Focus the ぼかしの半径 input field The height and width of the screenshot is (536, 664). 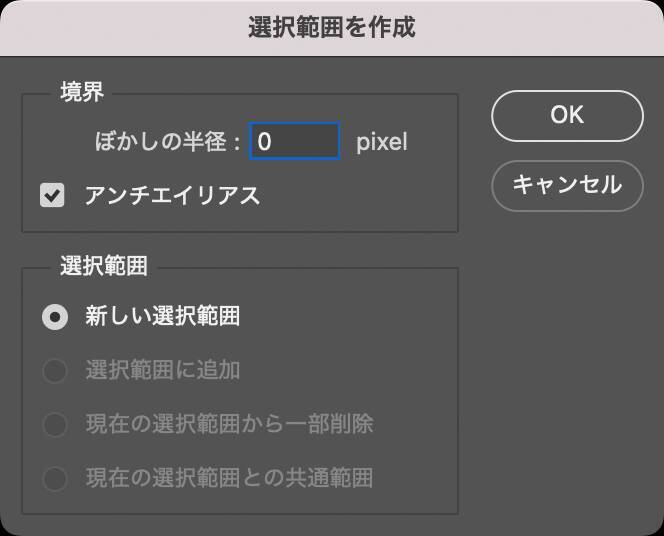pos(295,142)
